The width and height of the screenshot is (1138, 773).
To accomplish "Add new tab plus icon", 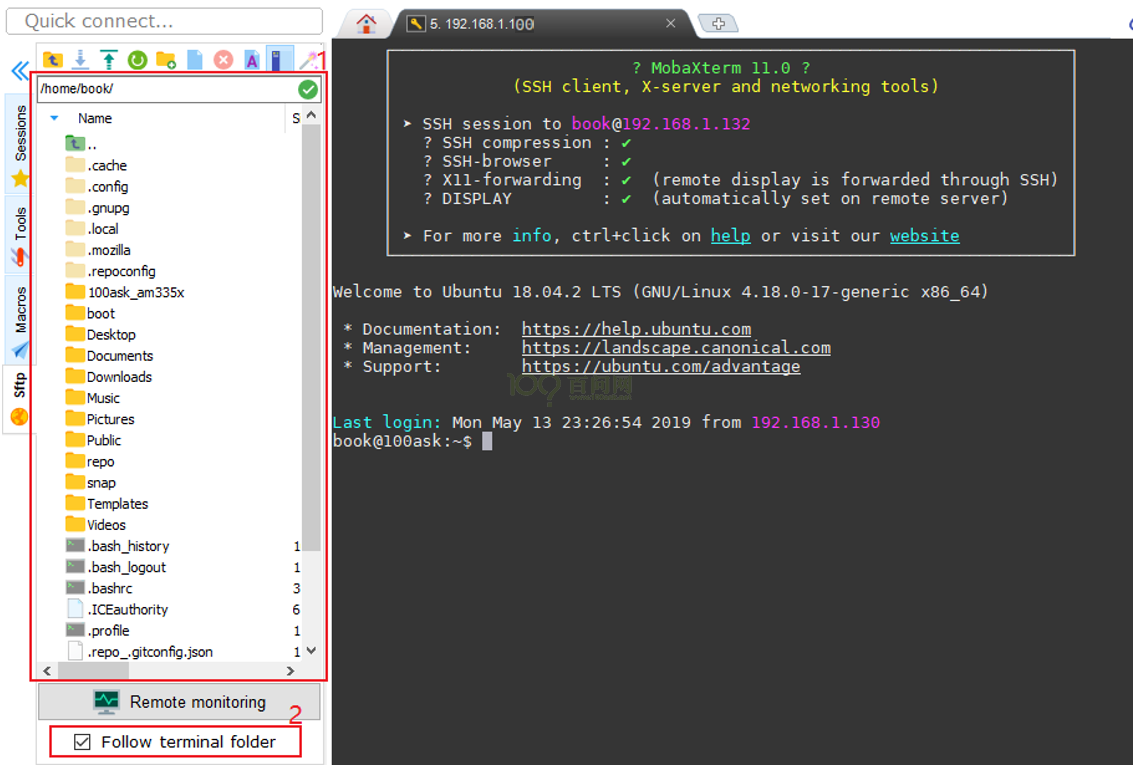I will (x=719, y=24).
